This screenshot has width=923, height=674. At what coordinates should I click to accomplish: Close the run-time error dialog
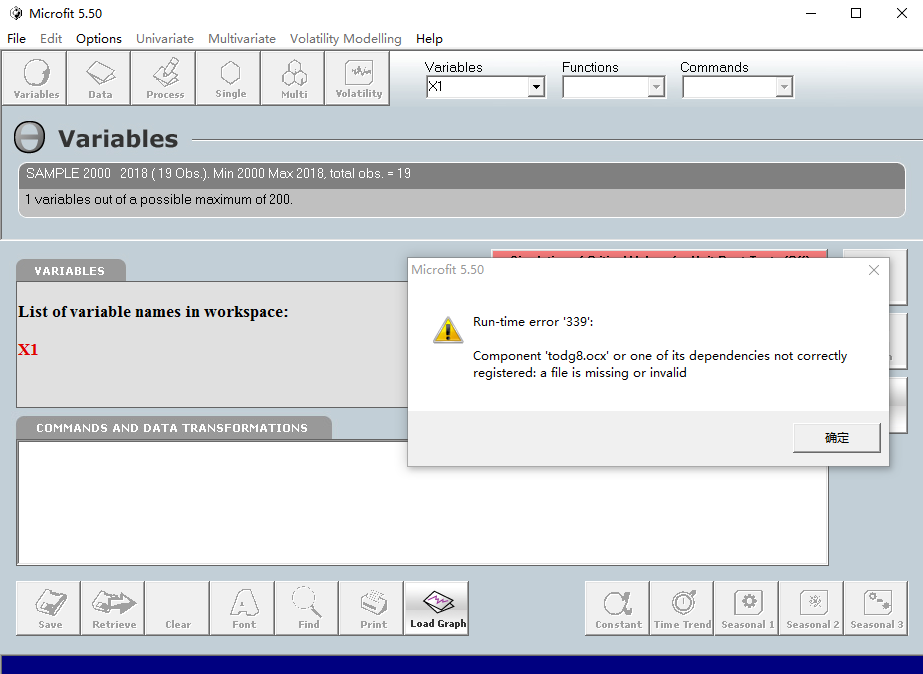(x=874, y=270)
